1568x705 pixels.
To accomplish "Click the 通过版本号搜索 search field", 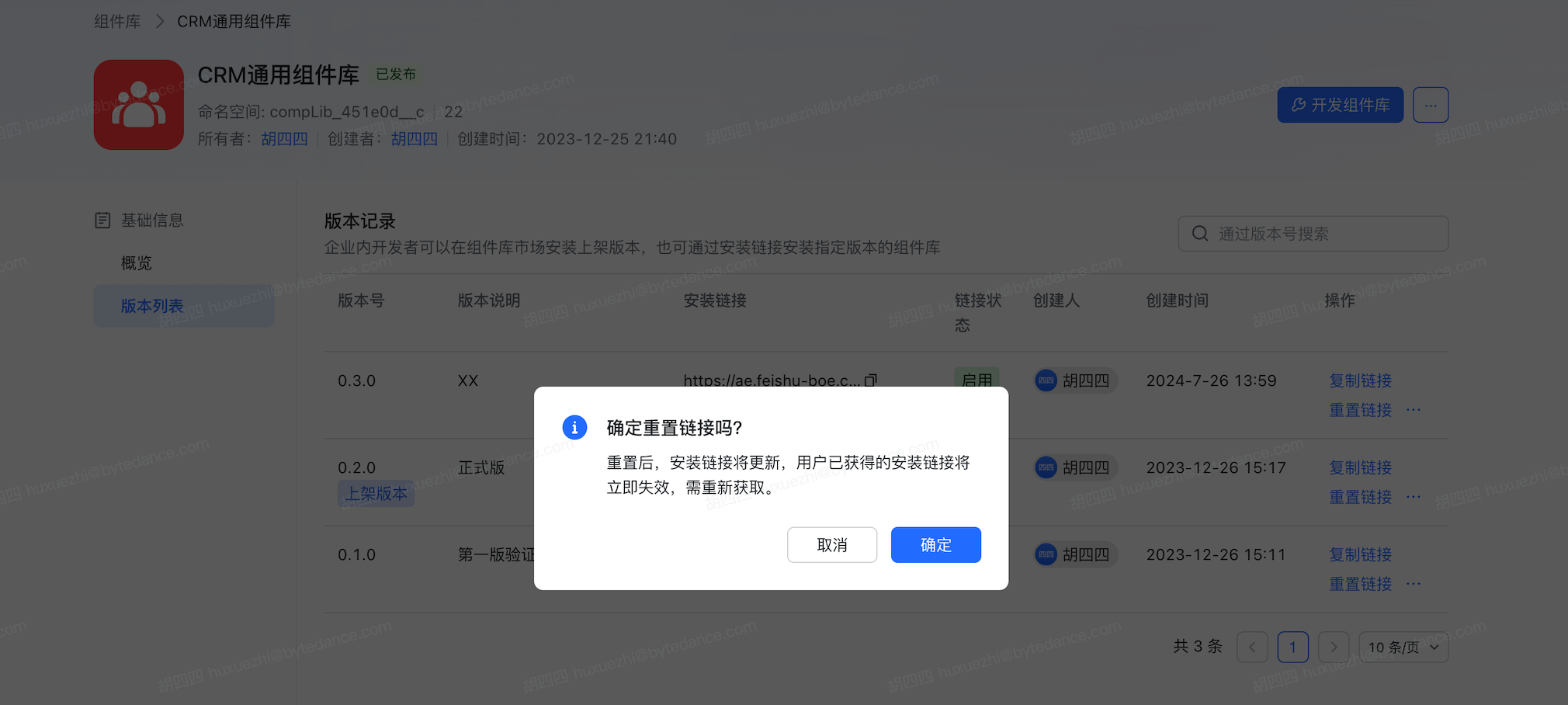I will point(1313,234).
